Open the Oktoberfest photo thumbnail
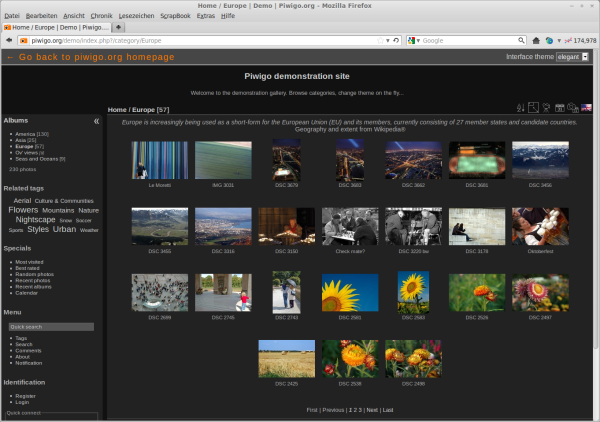Viewport: 600px width, 422px height. click(x=540, y=226)
